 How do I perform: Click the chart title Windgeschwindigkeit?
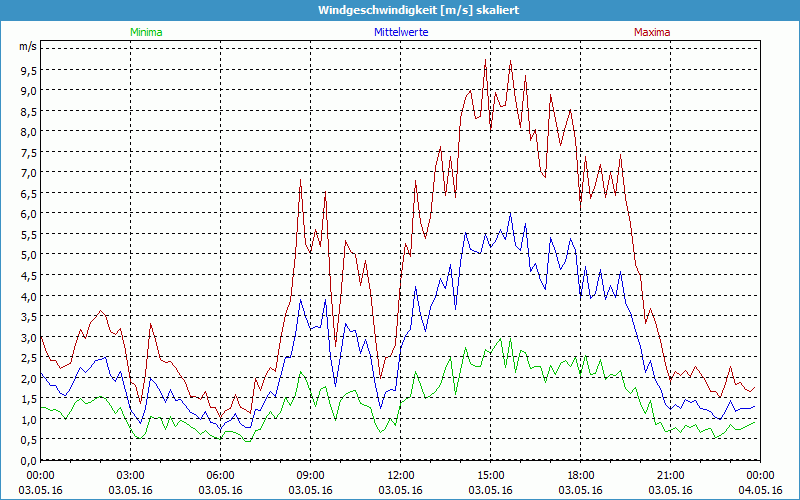point(399,10)
